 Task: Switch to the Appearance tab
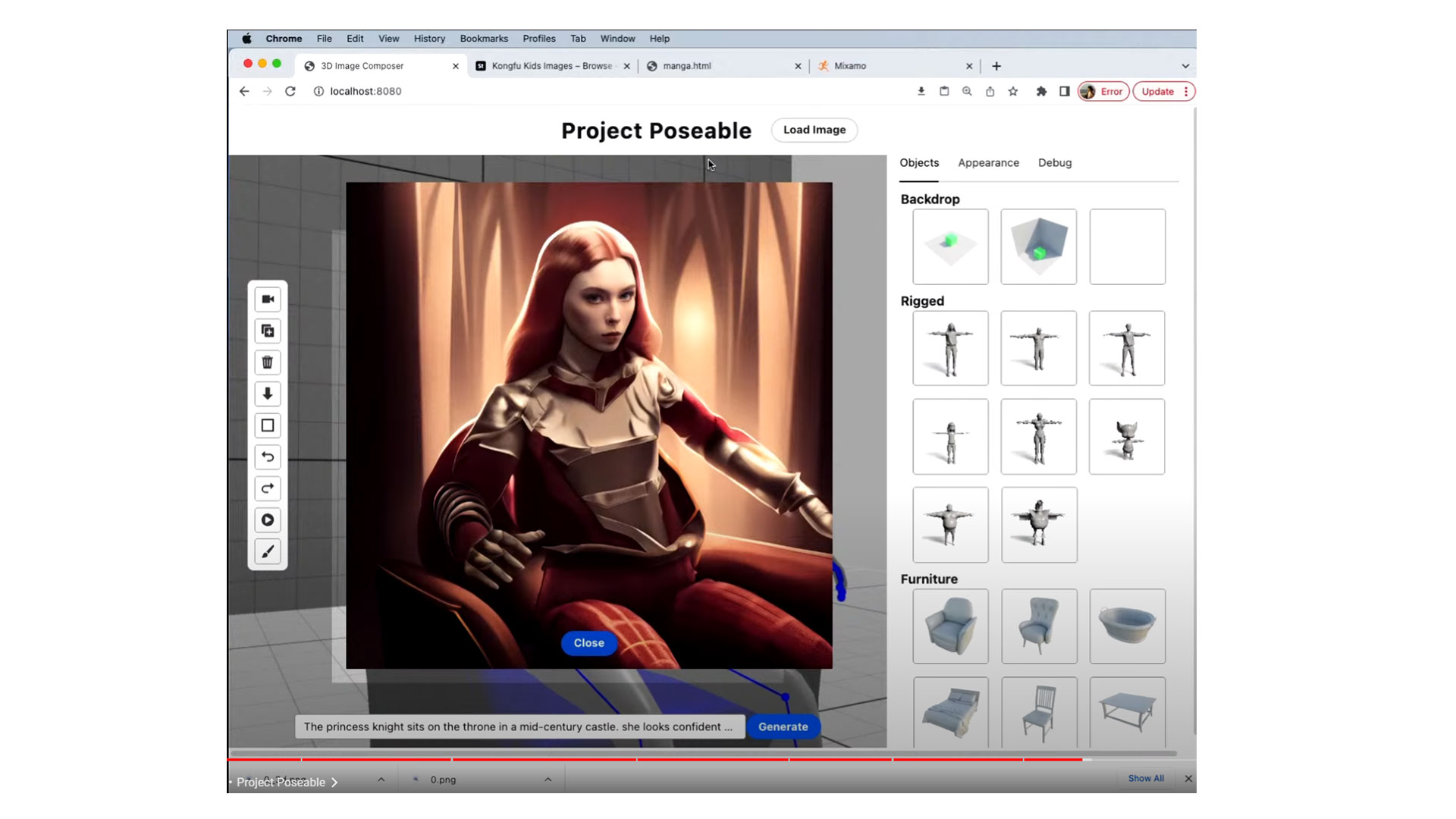[988, 163]
